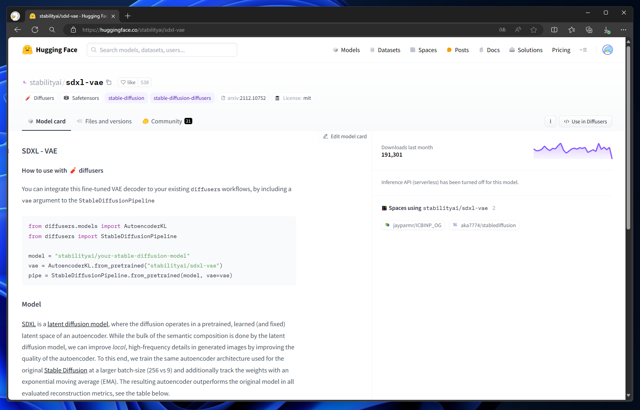This screenshot has height=410, width=640.
Task: Filter by the Diffusers tag
Action: point(40,98)
